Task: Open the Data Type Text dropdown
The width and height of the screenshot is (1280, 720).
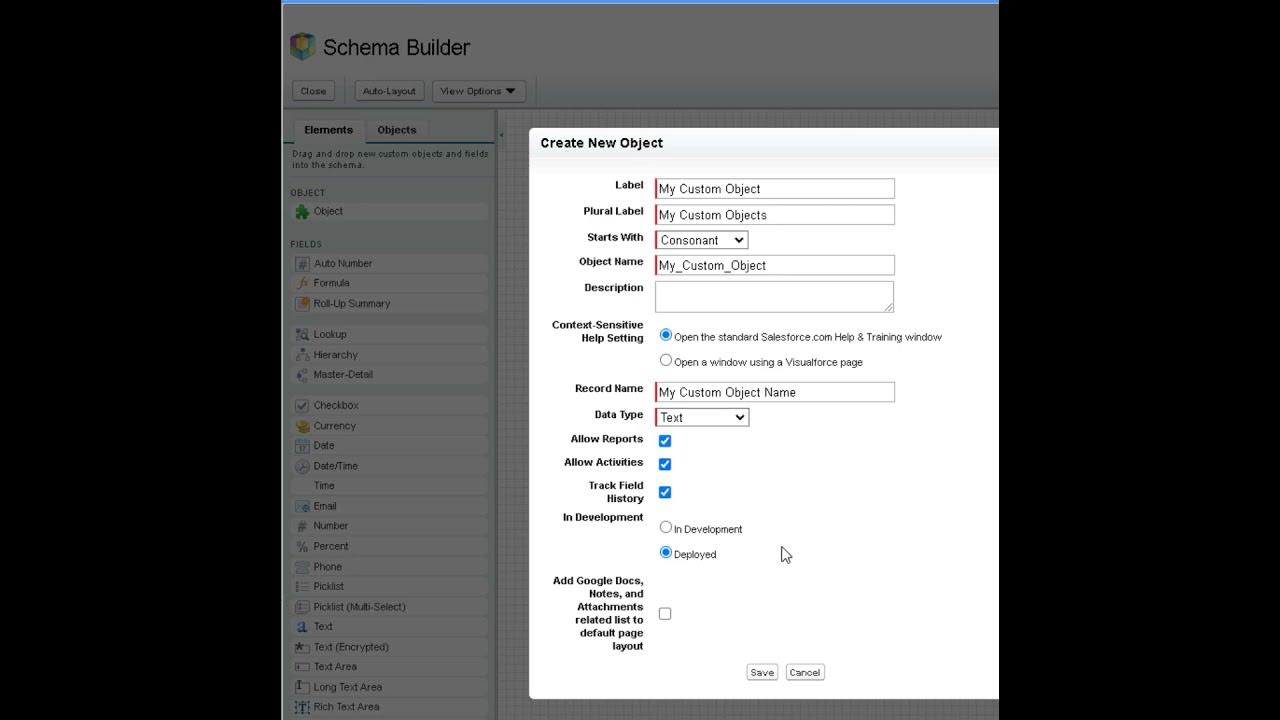Action: 702,417
